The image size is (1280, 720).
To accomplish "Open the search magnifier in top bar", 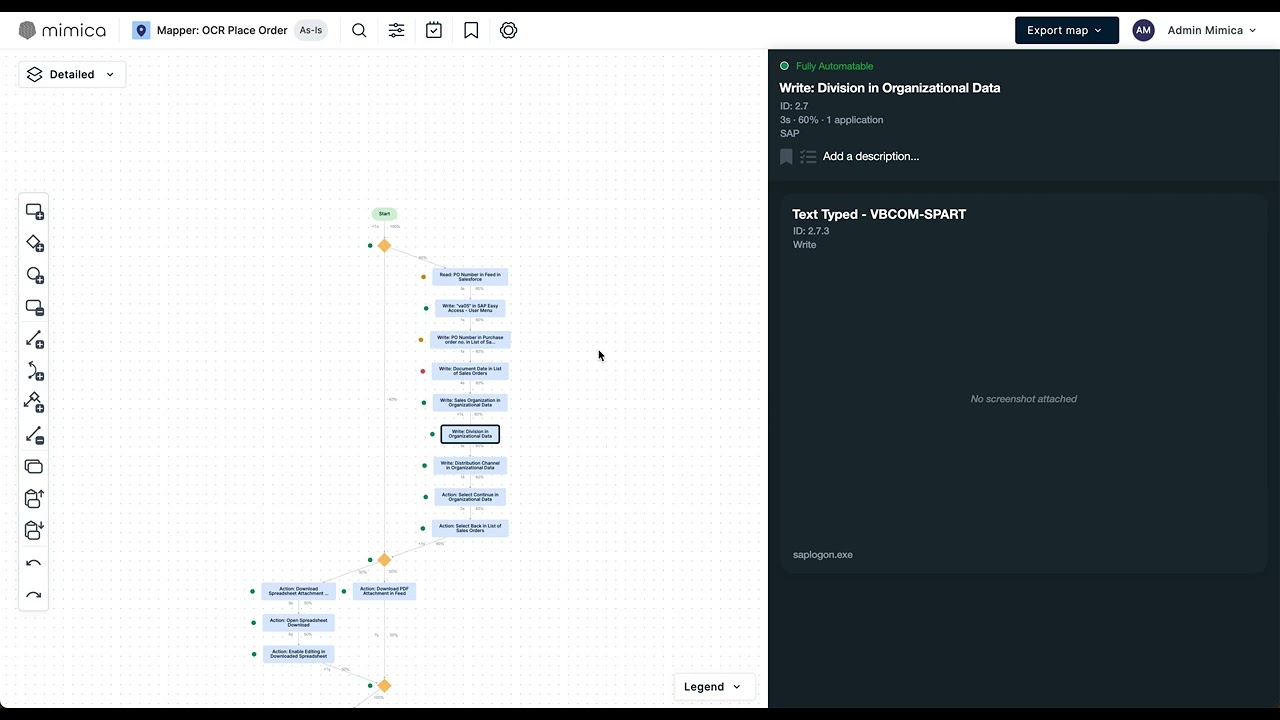I will [x=359, y=30].
